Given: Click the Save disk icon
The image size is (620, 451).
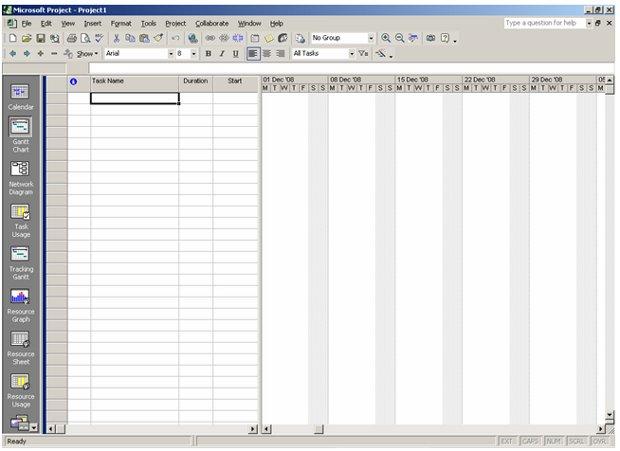Looking at the screenshot, I should [40, 38].
